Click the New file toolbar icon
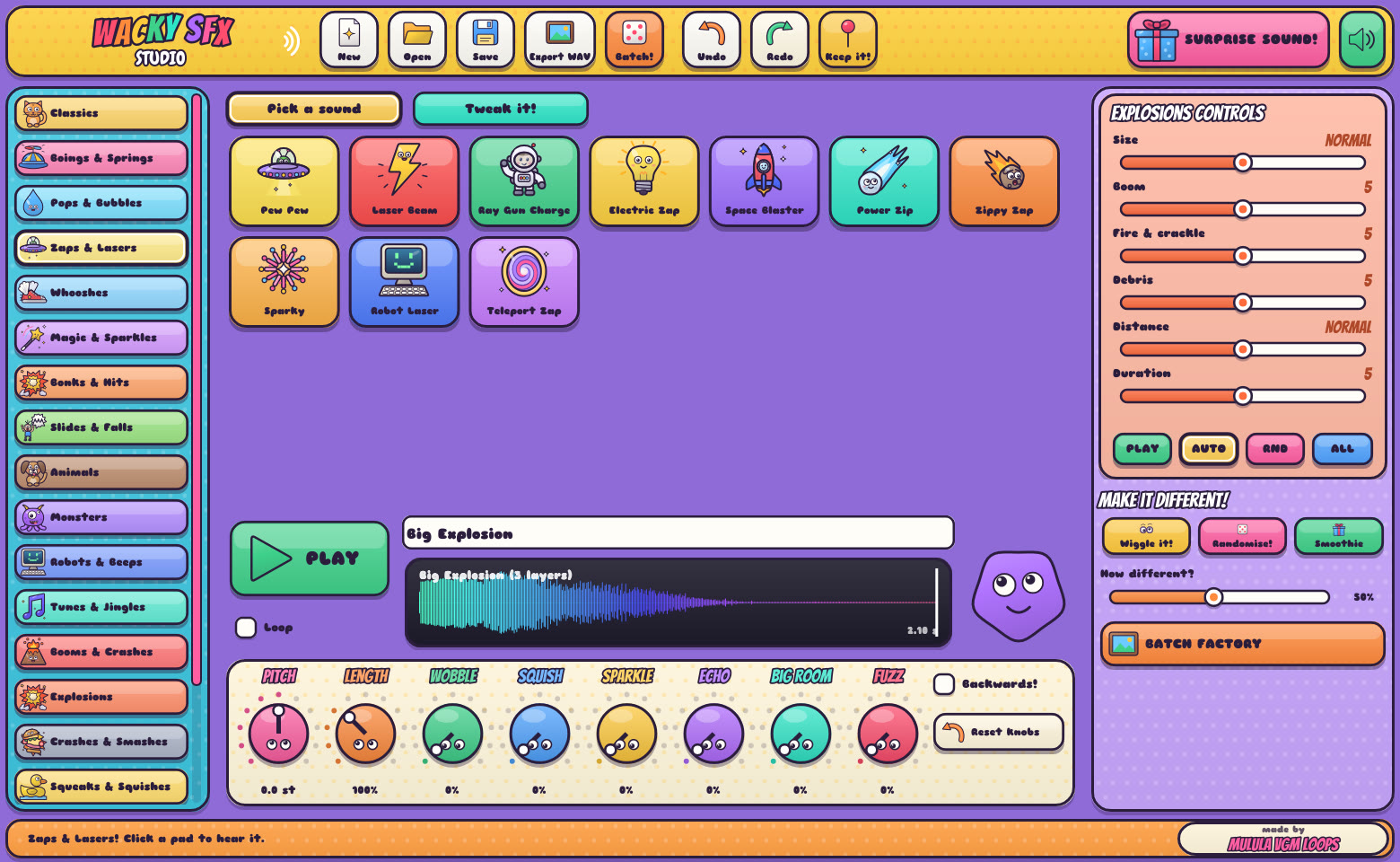1400x862 pixels. click(x=349, y=40)
